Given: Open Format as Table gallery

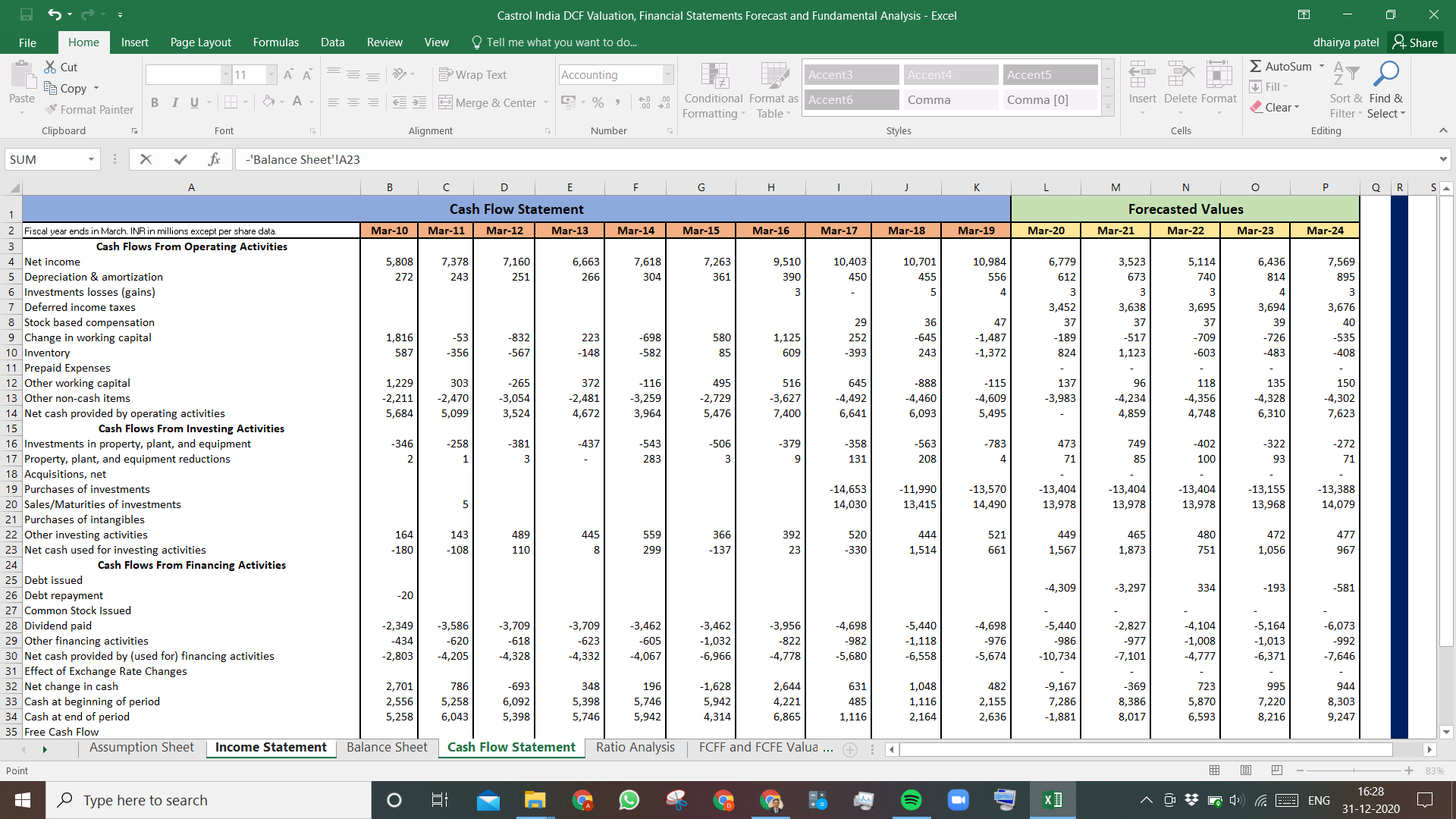Looking at the screenshot, I should [x=773, y=90].
